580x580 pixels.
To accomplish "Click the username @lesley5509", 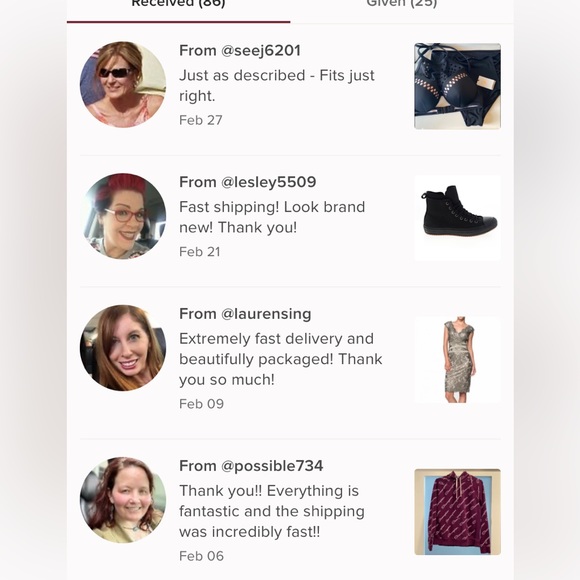I will click(x=268, y=182).
